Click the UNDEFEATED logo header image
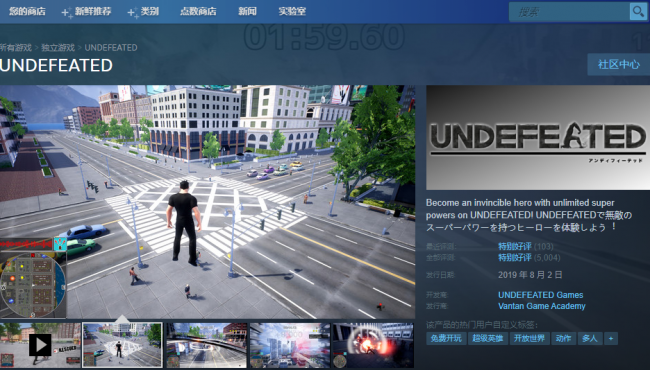Screen dimensions: 650x370 (x=538, y=138)
